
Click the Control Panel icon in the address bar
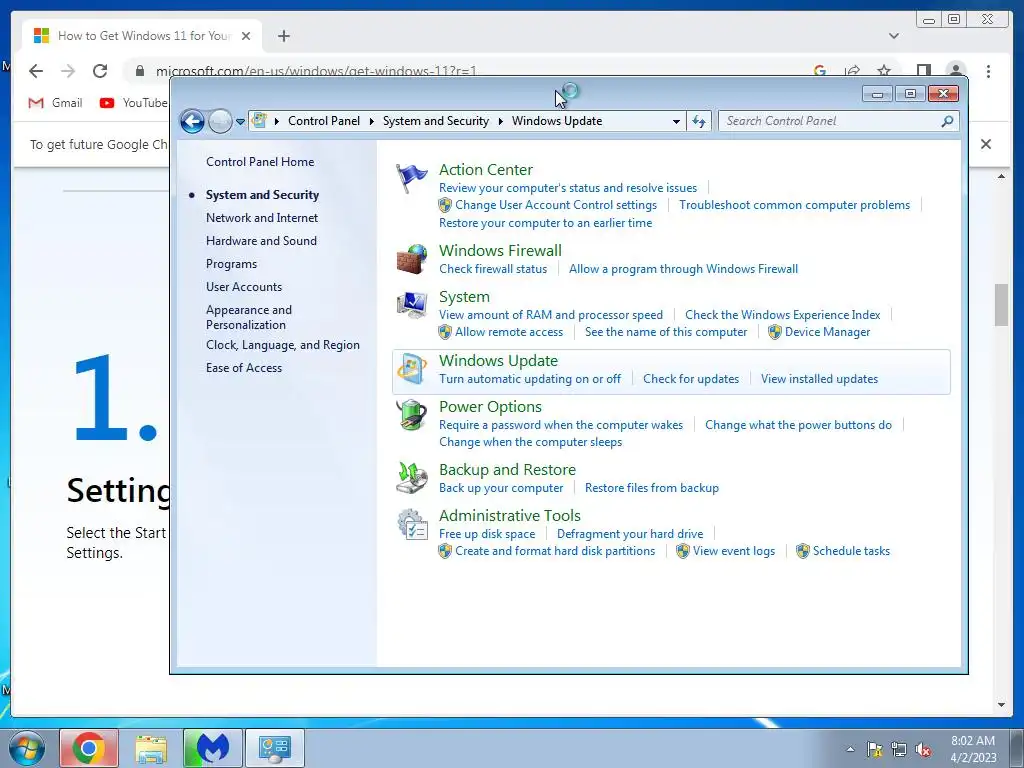pyautogui.click(x=259, y=121)
